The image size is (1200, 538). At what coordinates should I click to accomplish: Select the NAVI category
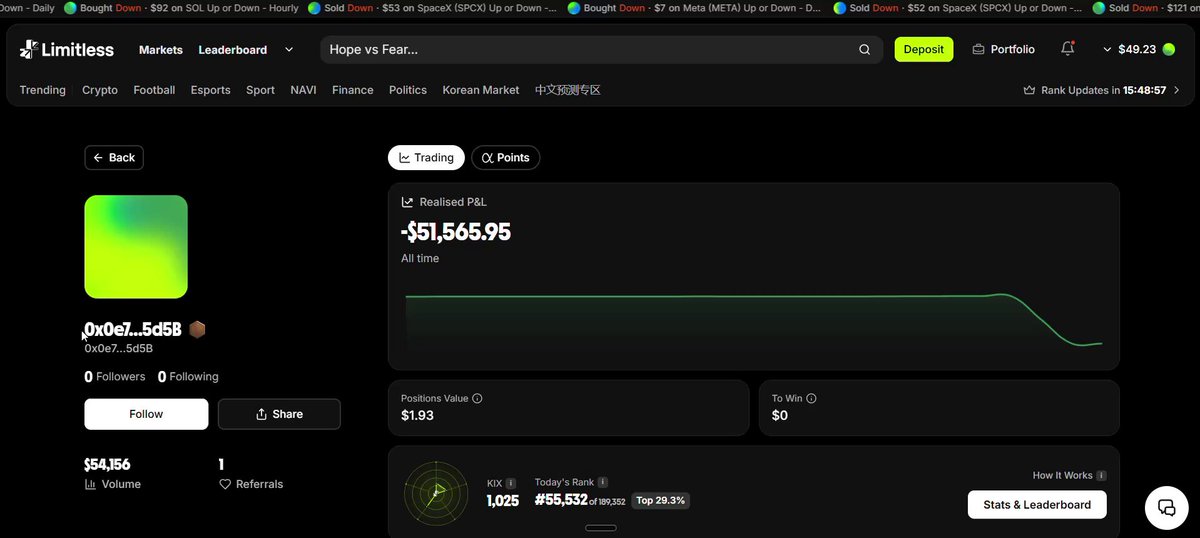pyautogui.click(x=303, y=90)
